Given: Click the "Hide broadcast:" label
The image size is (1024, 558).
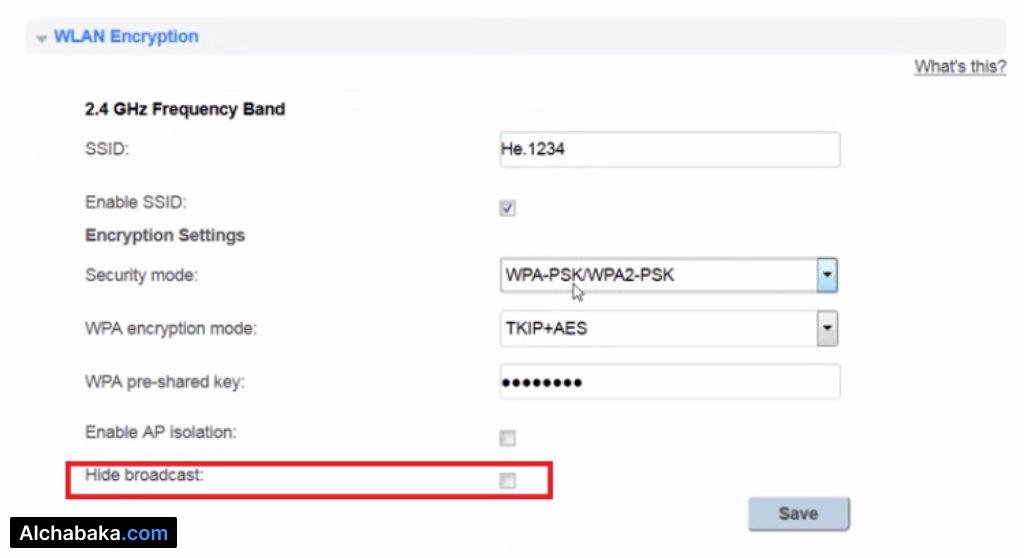Looking at the screenshot, I should (144, 475).
